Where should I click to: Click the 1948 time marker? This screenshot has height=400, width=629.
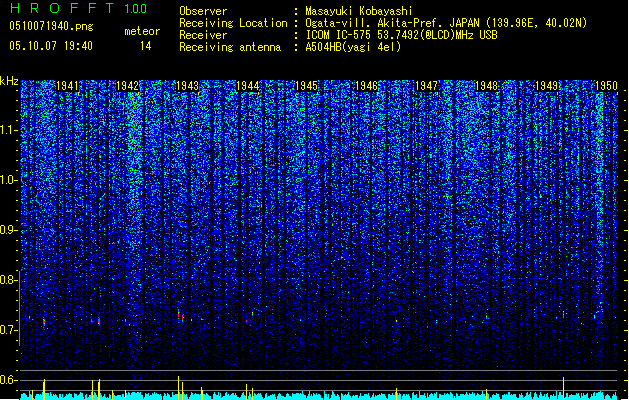[487, 86]
